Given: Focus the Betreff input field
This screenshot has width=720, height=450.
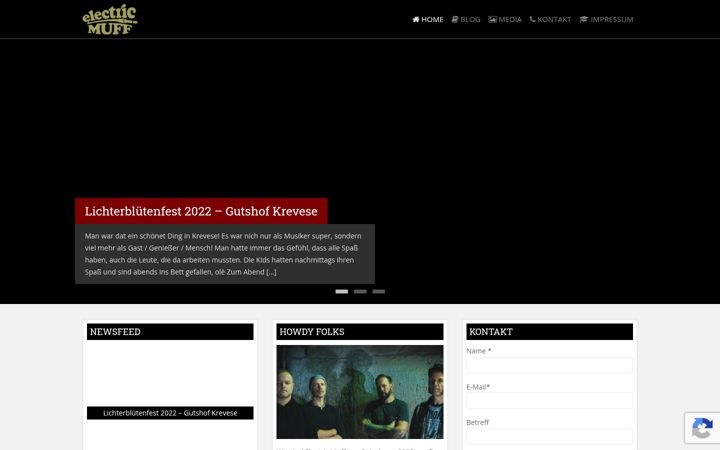Looking at the screenshot, I should tap(550, 436).
